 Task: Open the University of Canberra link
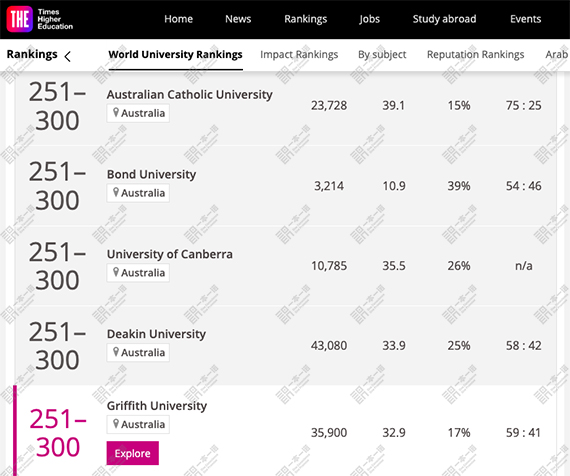click(170, 254)
